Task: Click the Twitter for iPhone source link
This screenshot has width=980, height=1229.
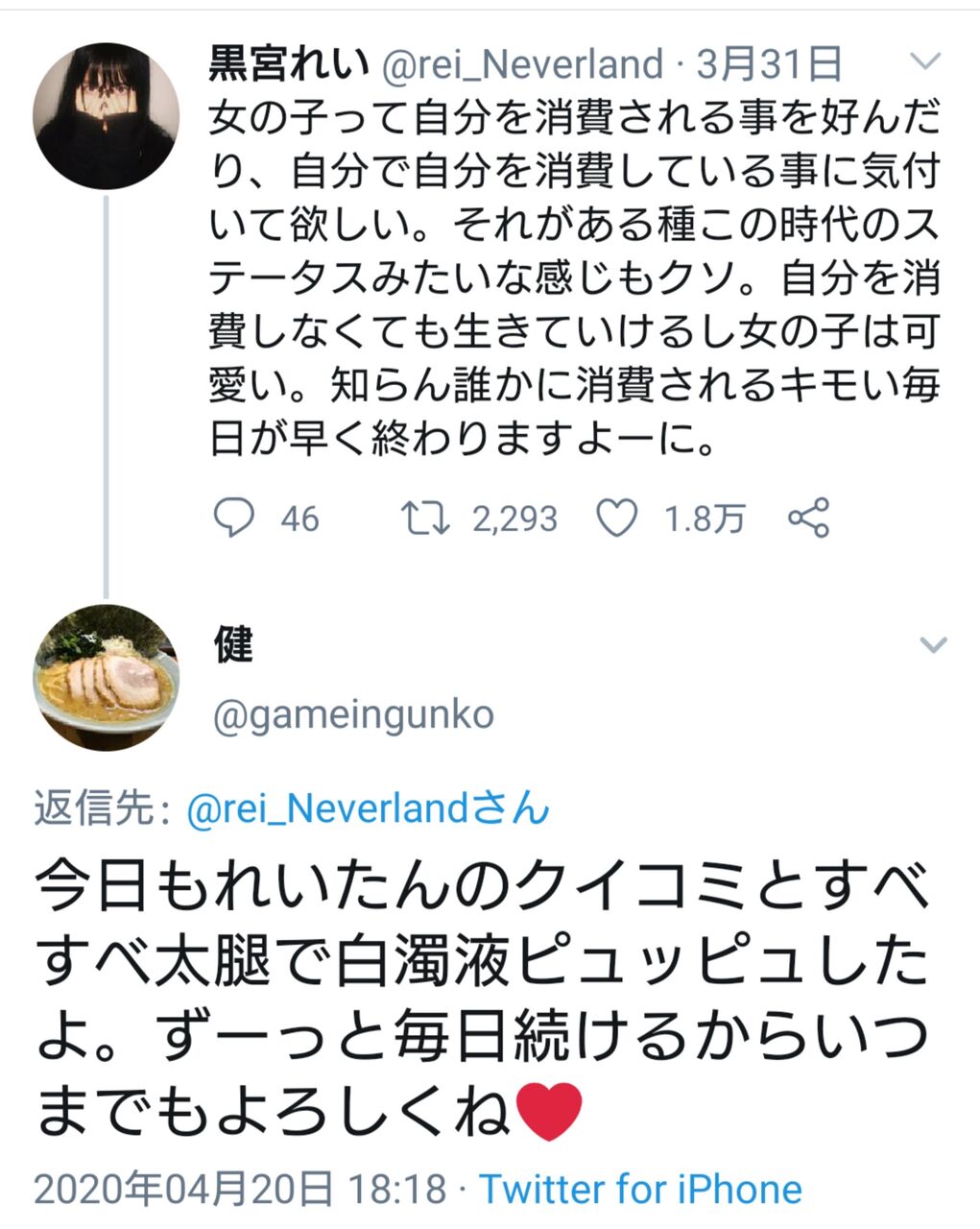Action: [x=640, y=1190]
